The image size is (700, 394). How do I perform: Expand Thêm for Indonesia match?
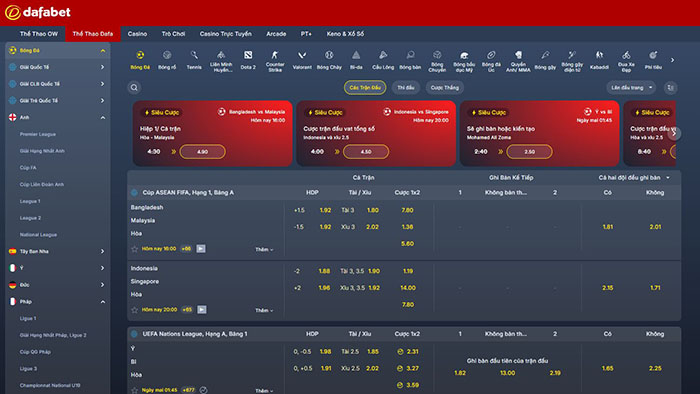click(x=264, y=310)
